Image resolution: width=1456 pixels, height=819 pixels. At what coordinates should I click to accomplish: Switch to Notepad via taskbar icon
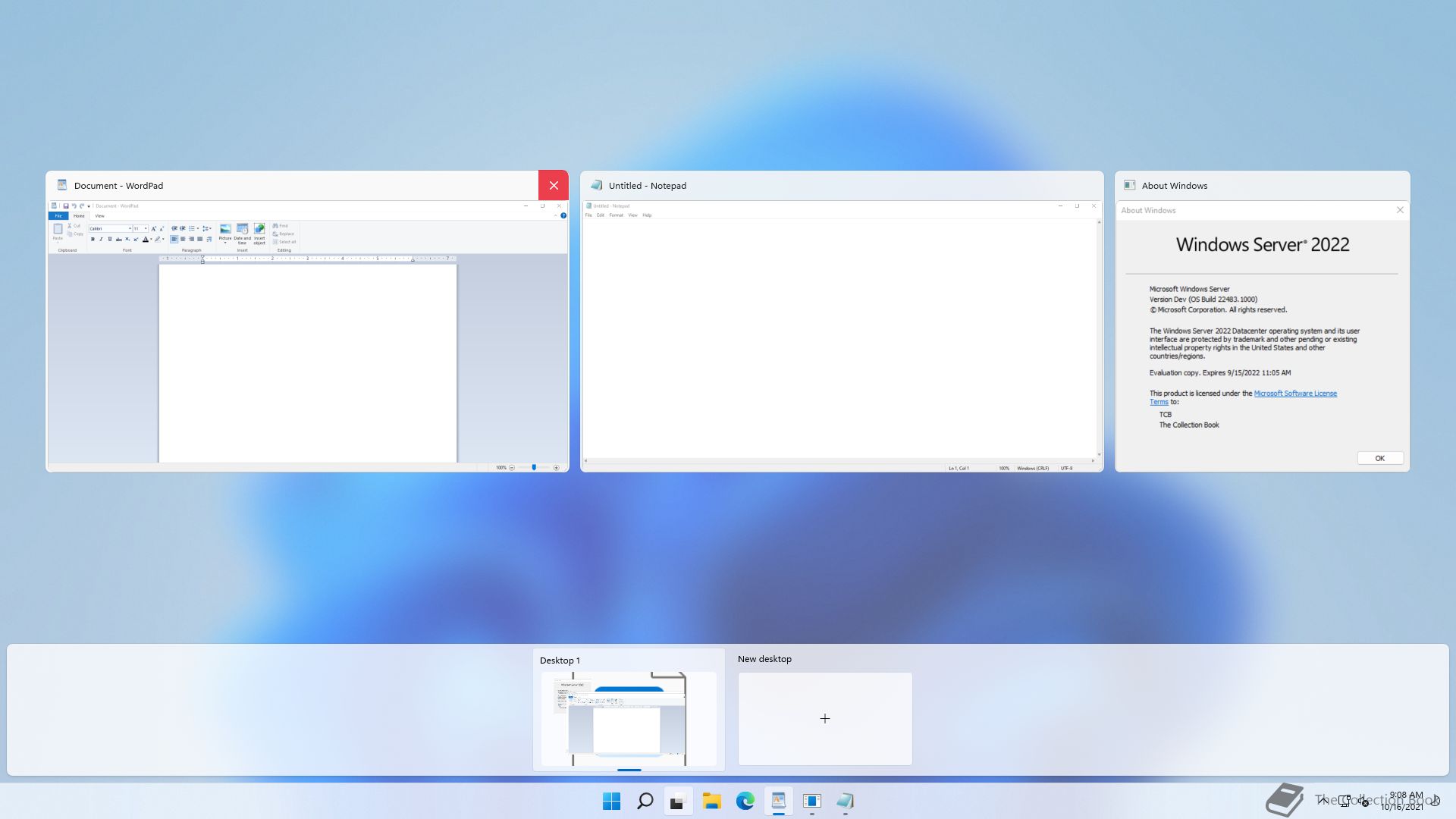(845, 801)
